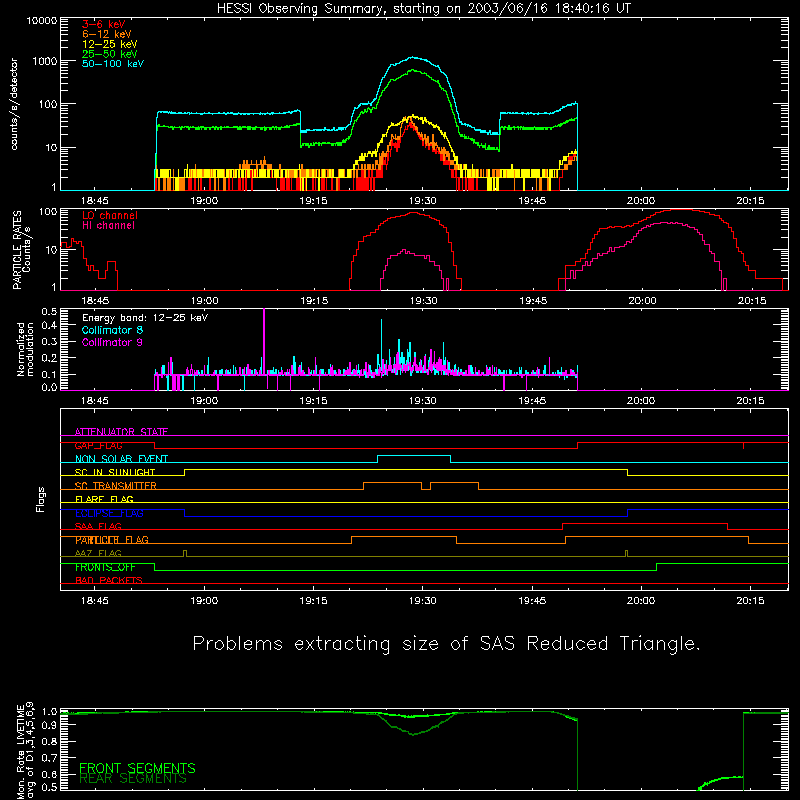
Task: Select the REAR SEGMENTS legend label
Action: tap(133, 779)
